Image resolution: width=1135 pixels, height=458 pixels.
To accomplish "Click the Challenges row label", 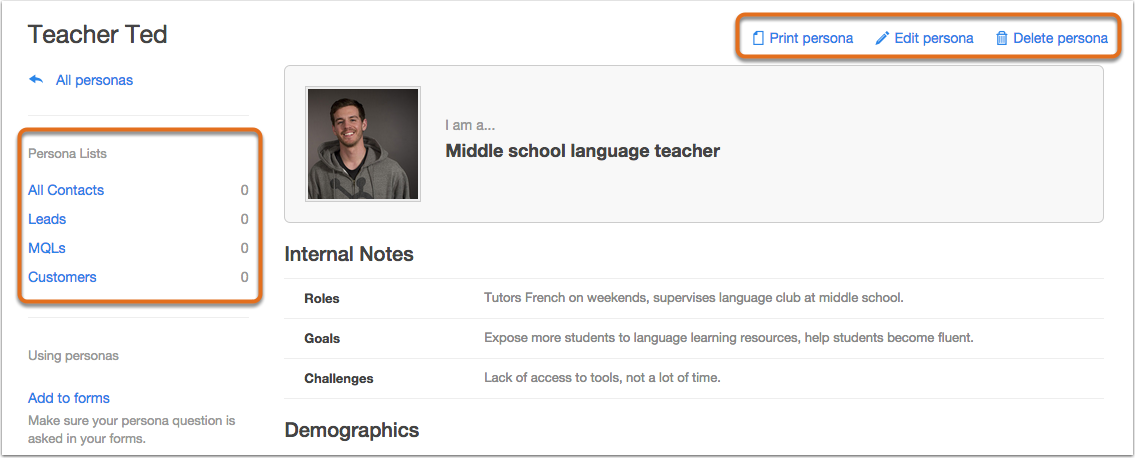I will coord(339,378).
